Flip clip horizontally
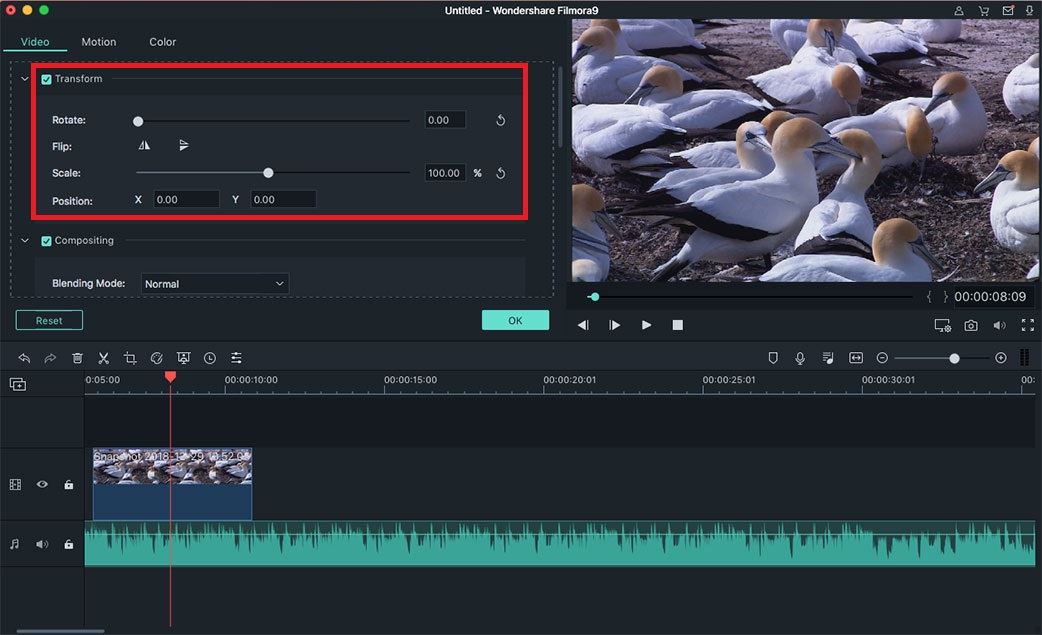Screen dimensions: 1042x635 (x=144, y=145)
